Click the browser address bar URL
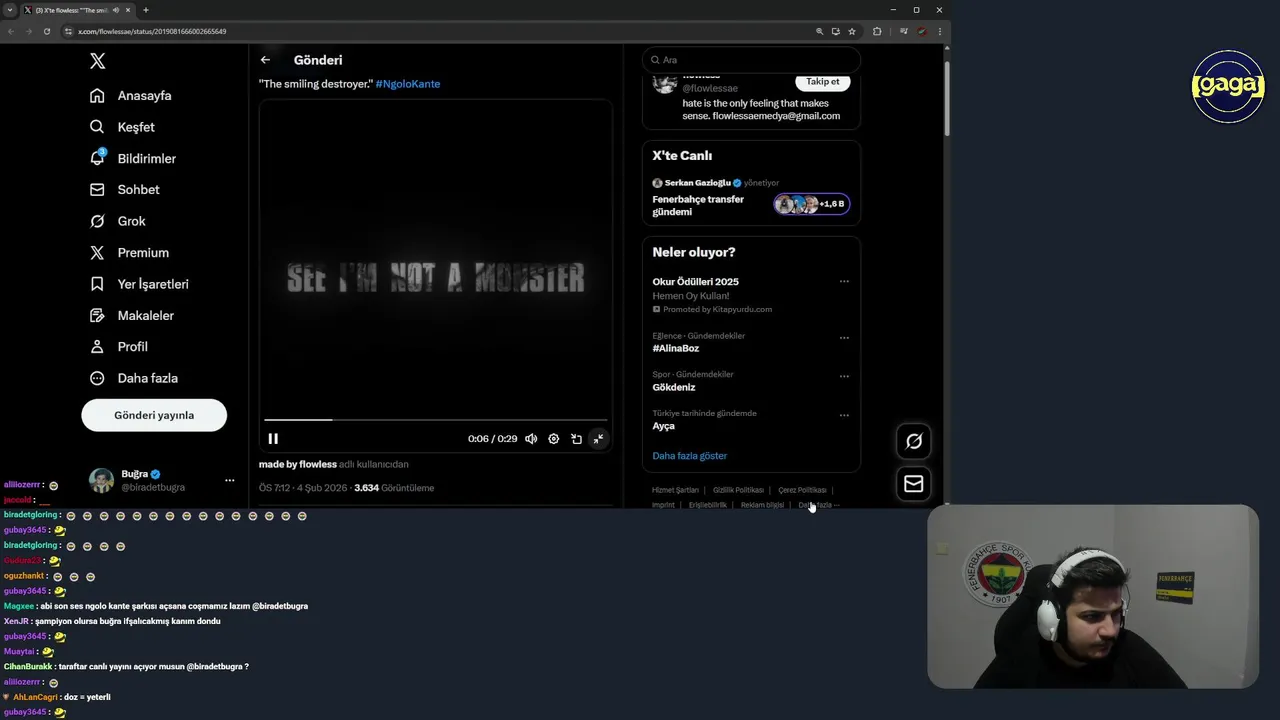The image size is (1280, 720). [x=152, y=31]
